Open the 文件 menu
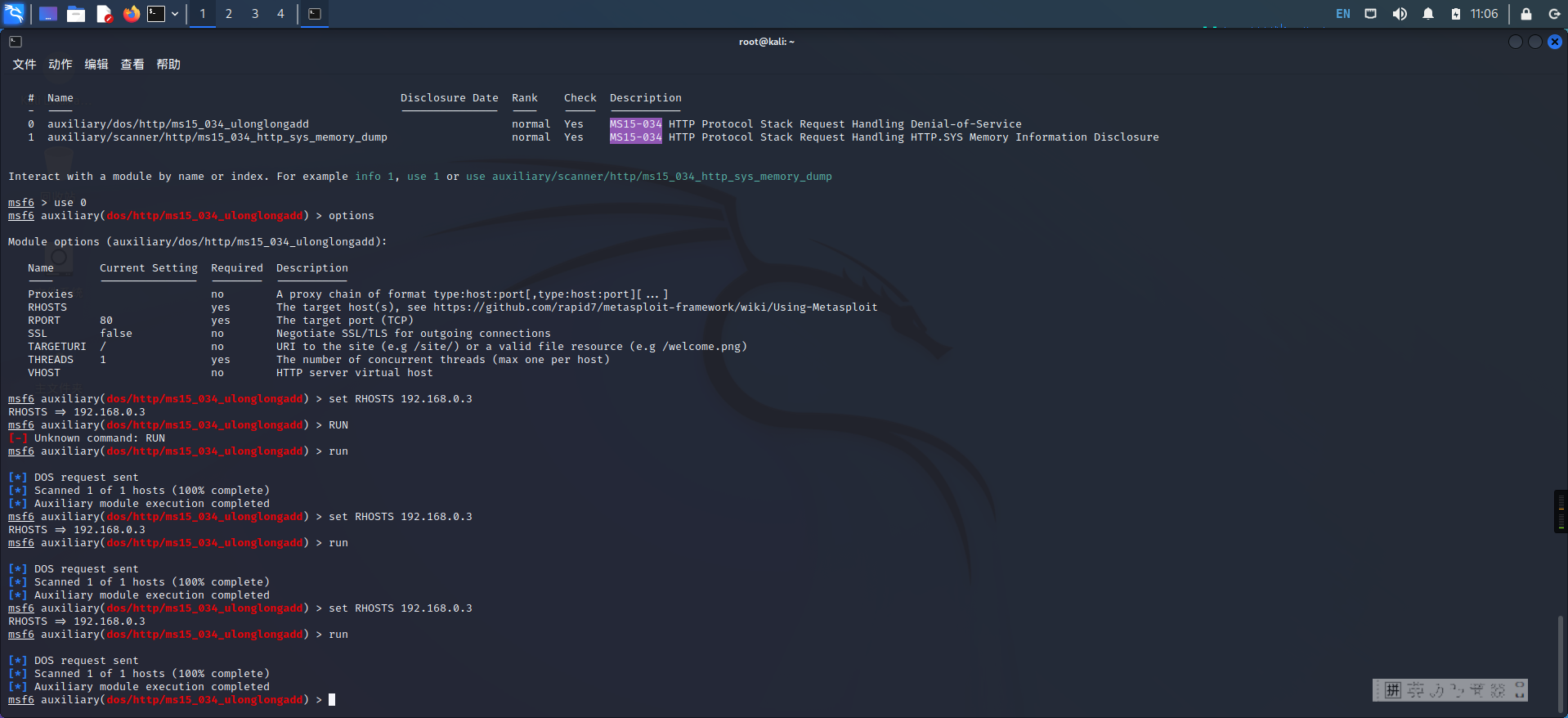Image resolution: width=1568 pixels, height=718 pixels. pyautogui.click(x=25, y=65)
